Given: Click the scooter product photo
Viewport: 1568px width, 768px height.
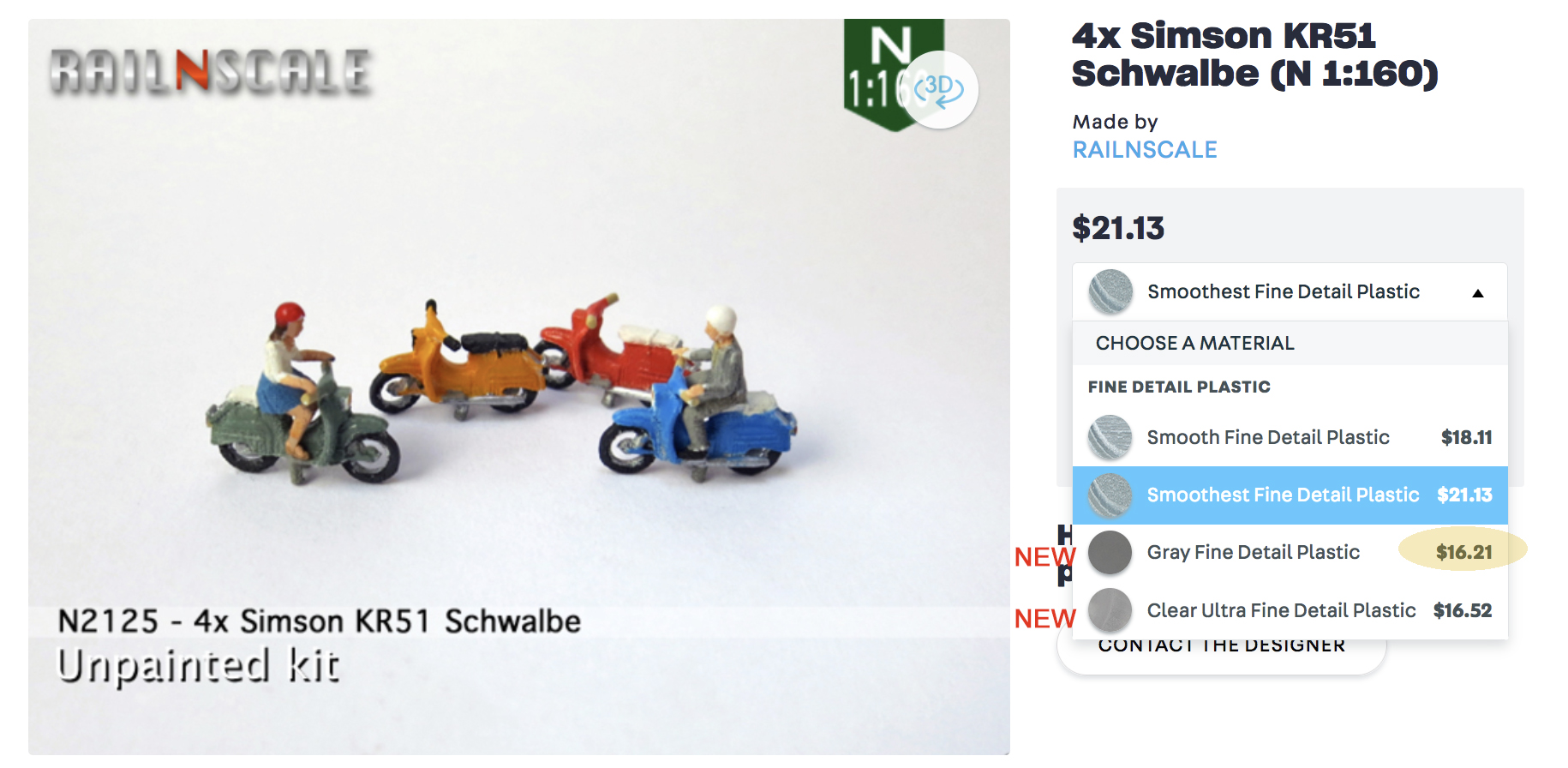Looking at the screenshot, I should coord(506,394).
